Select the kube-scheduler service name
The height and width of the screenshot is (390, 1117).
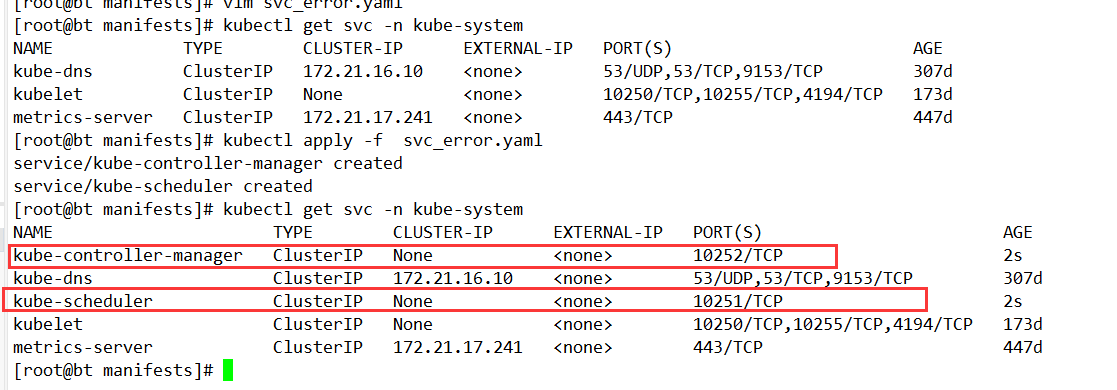[83, 302]
